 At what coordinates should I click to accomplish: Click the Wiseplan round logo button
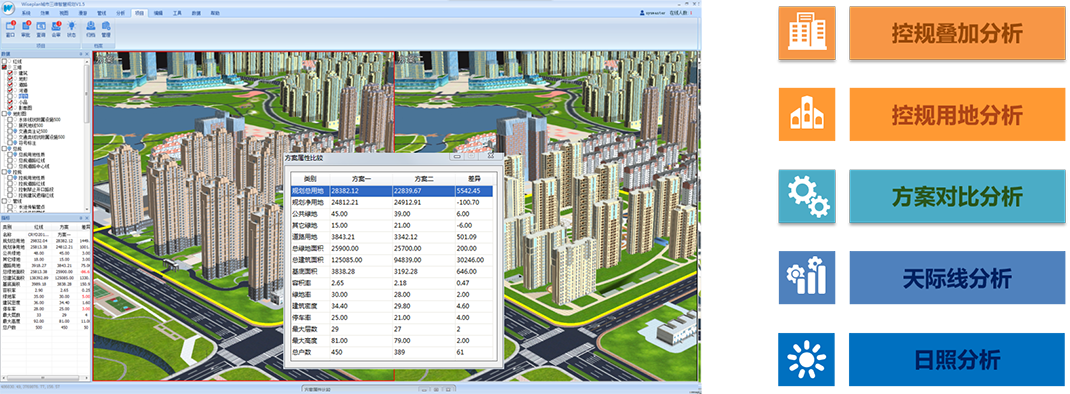point(8,8)
